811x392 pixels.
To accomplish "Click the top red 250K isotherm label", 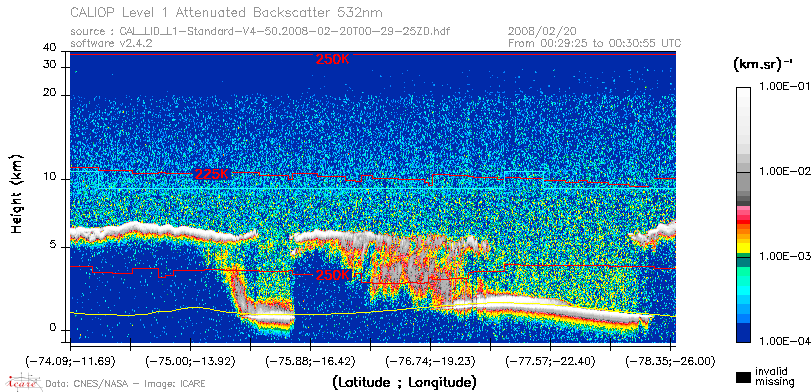I will 333,59.
